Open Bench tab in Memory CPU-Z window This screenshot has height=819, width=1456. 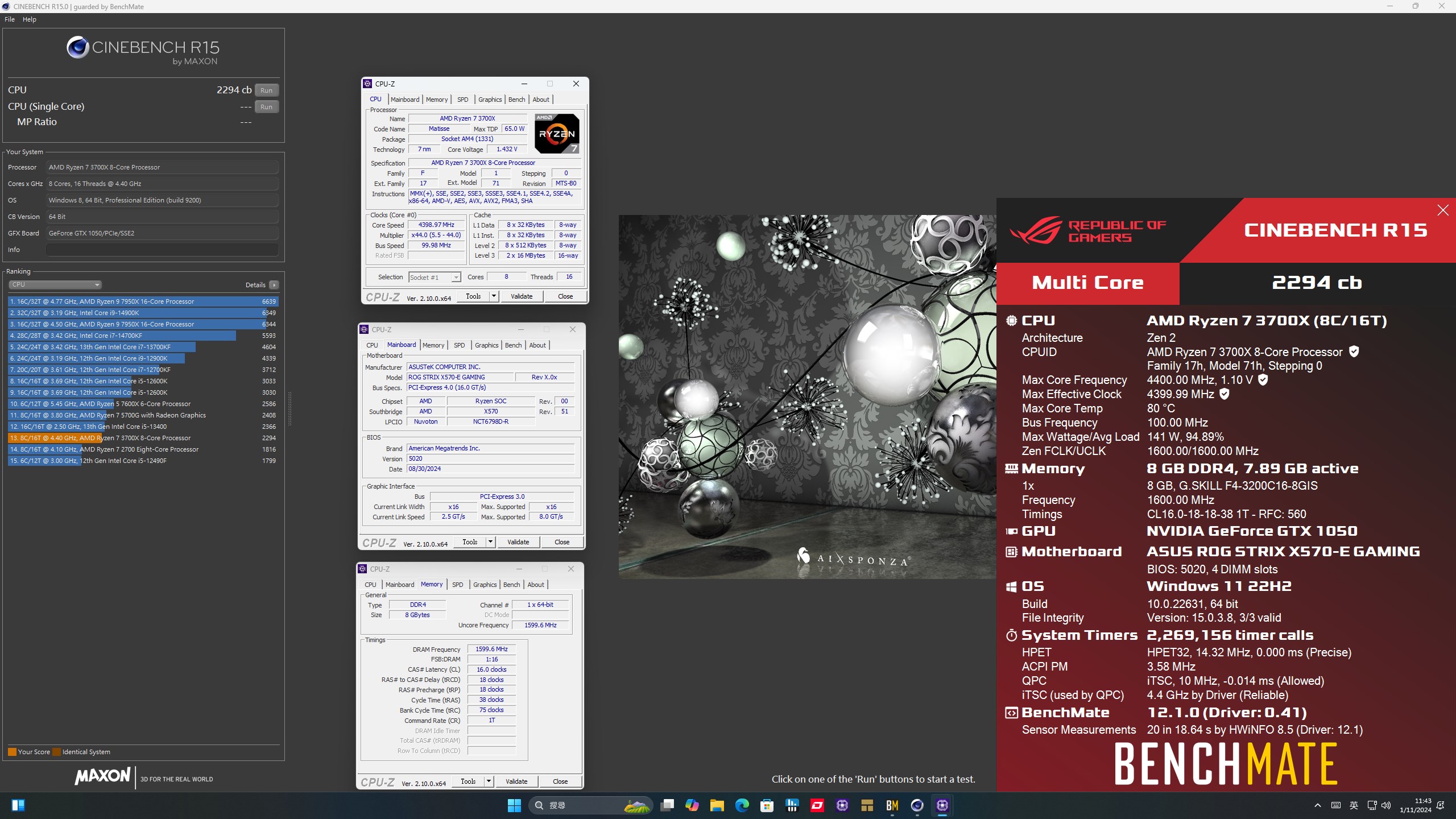[511, 585]
